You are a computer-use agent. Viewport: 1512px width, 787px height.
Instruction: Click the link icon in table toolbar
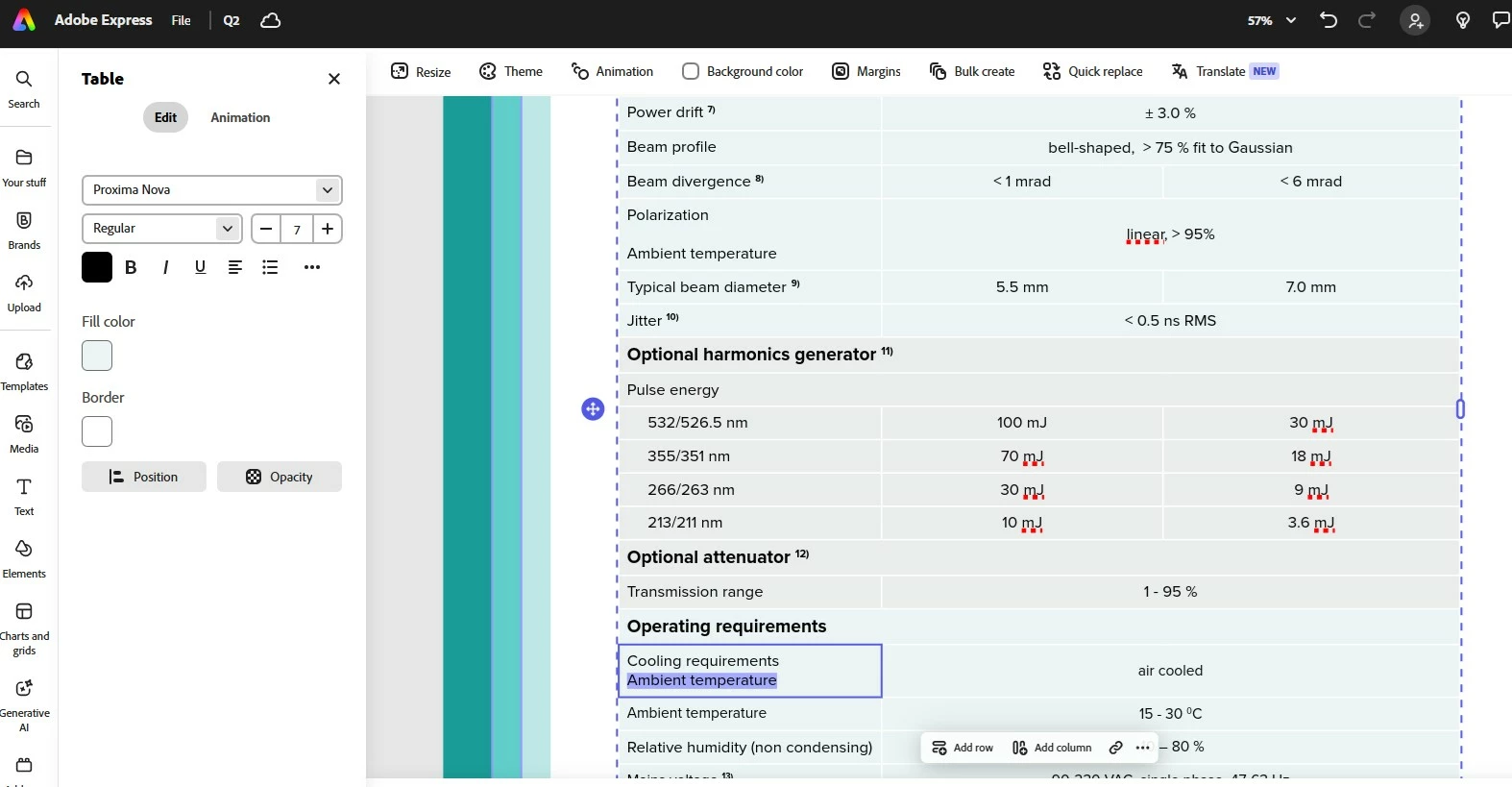point(1115,748)
